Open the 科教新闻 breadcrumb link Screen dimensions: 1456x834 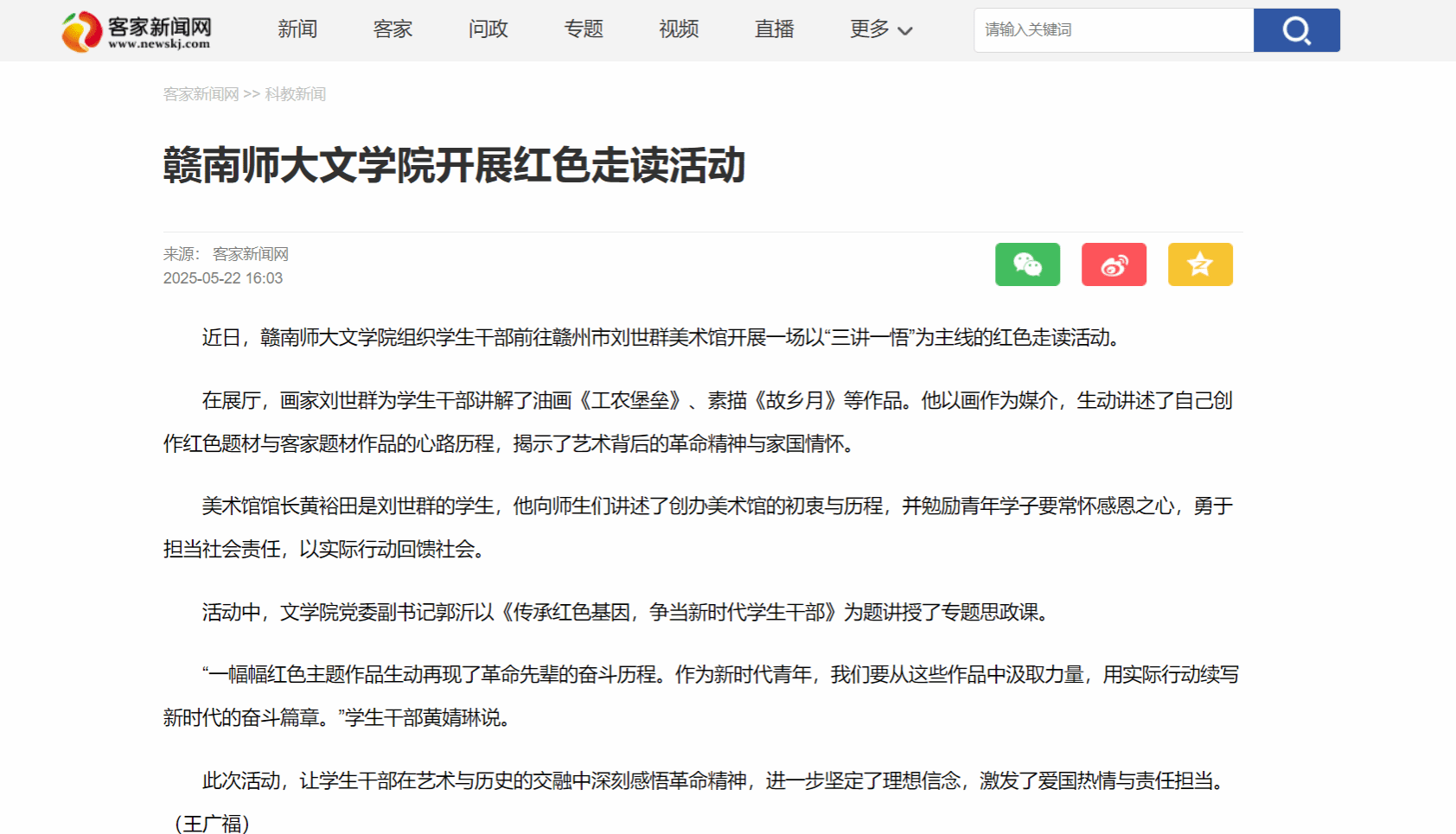click(x=296, y=94)
